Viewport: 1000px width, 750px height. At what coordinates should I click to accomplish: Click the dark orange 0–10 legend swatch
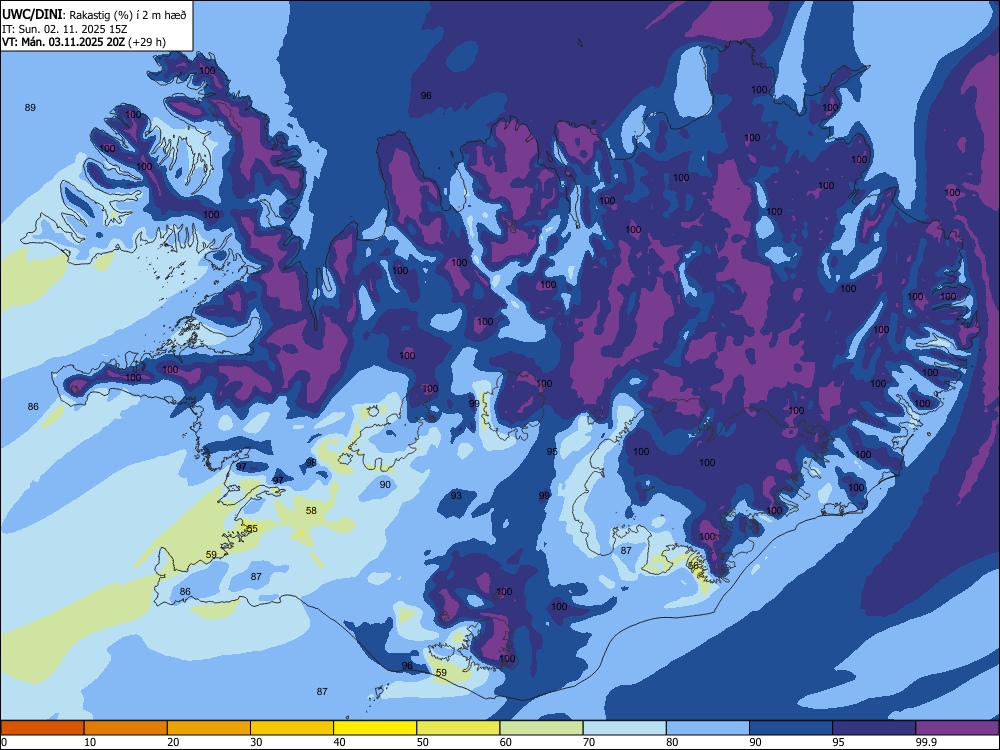pos(42,728)
